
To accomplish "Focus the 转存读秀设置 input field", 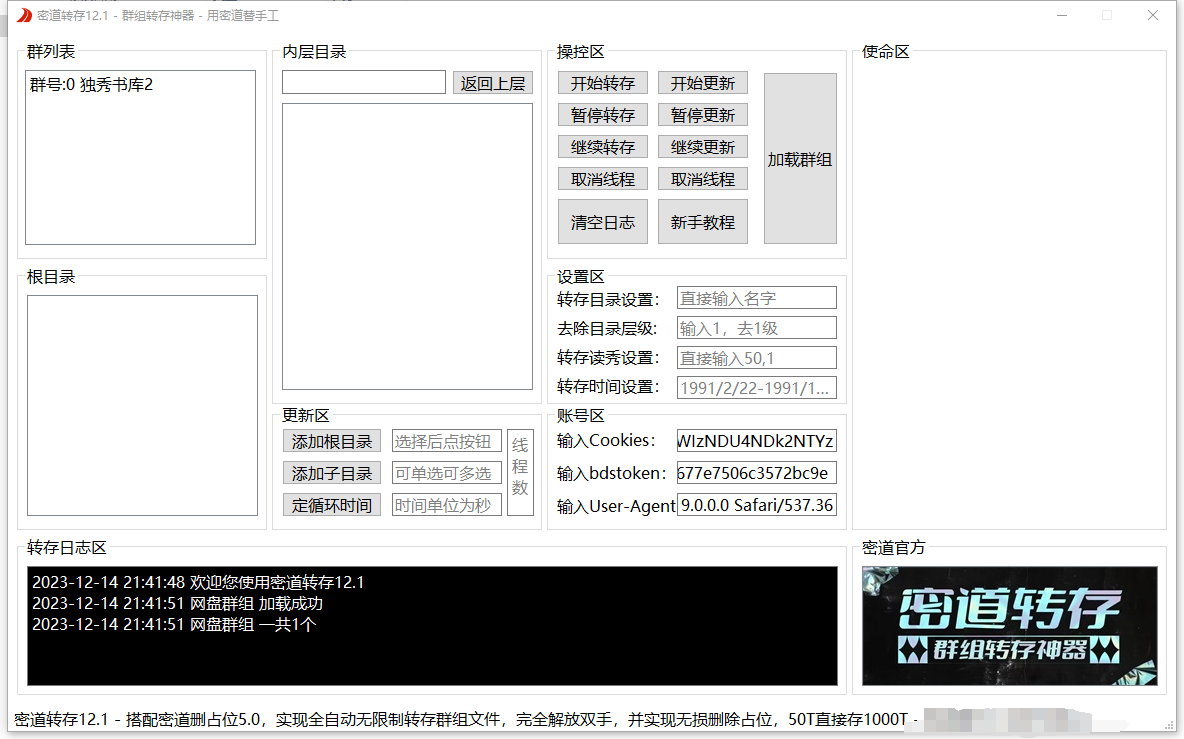I will point(757,358).
